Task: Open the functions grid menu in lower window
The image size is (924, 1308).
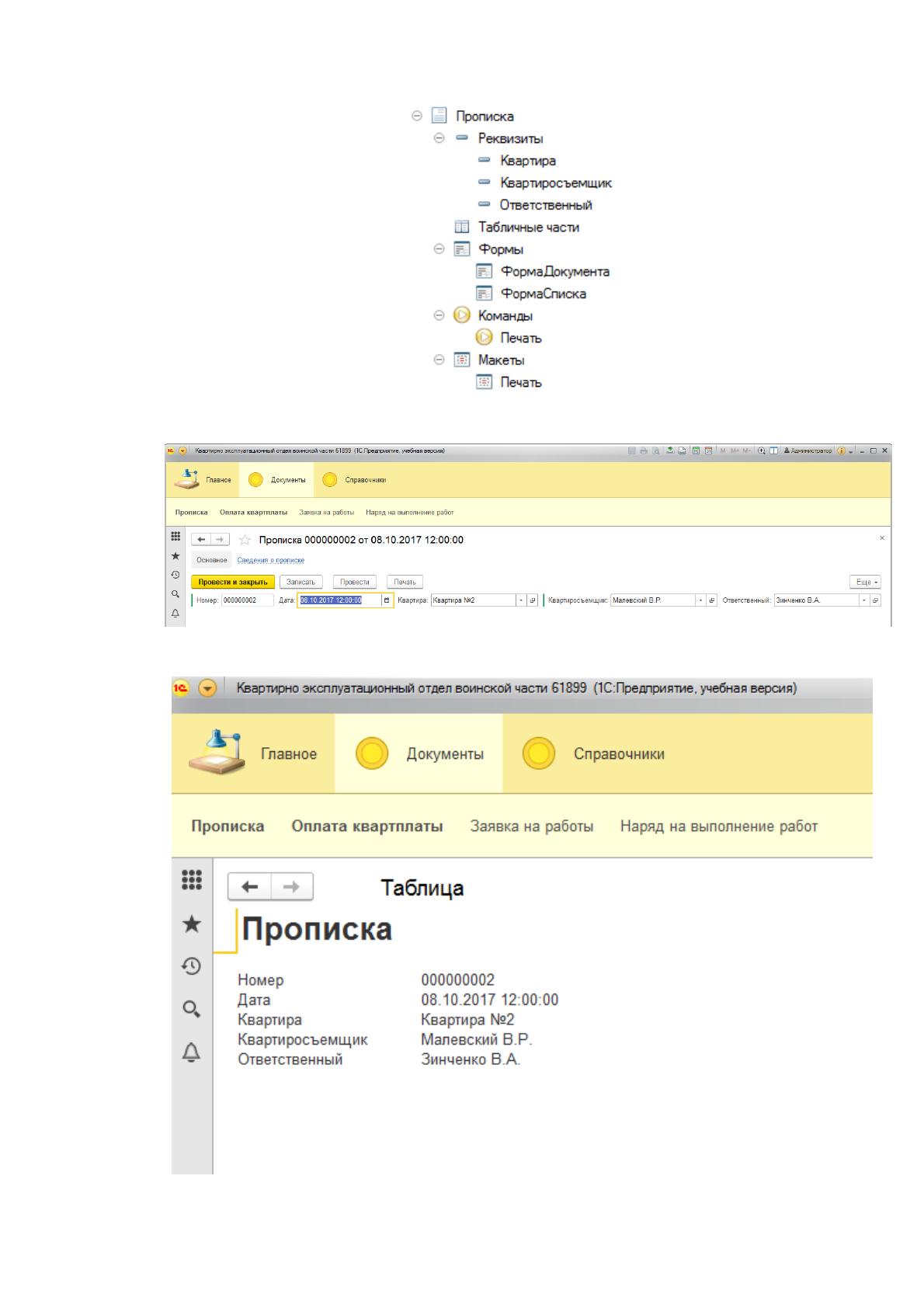Action: click(x=191, y=878)
